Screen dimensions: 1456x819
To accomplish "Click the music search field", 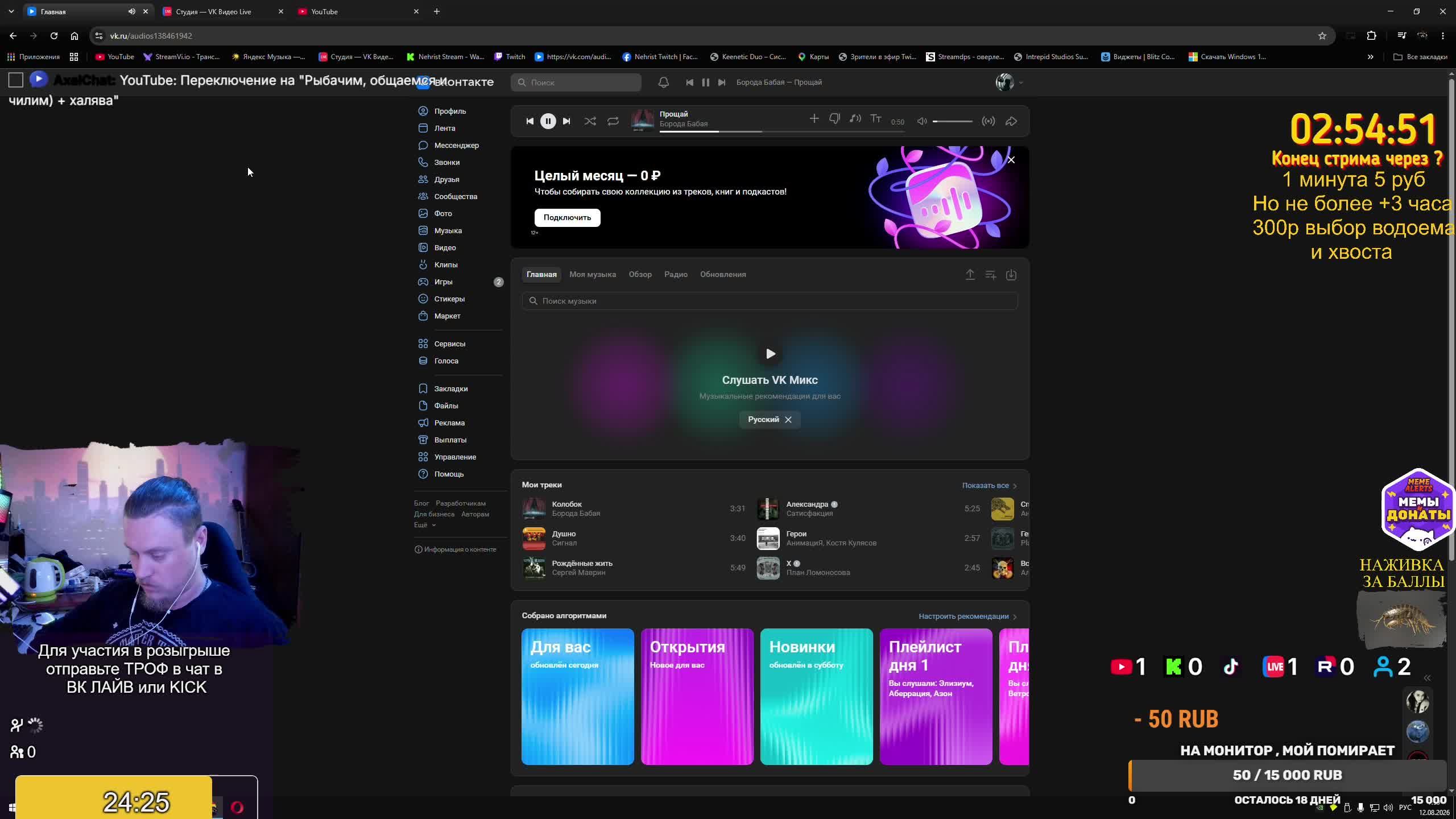I will 770,301.
